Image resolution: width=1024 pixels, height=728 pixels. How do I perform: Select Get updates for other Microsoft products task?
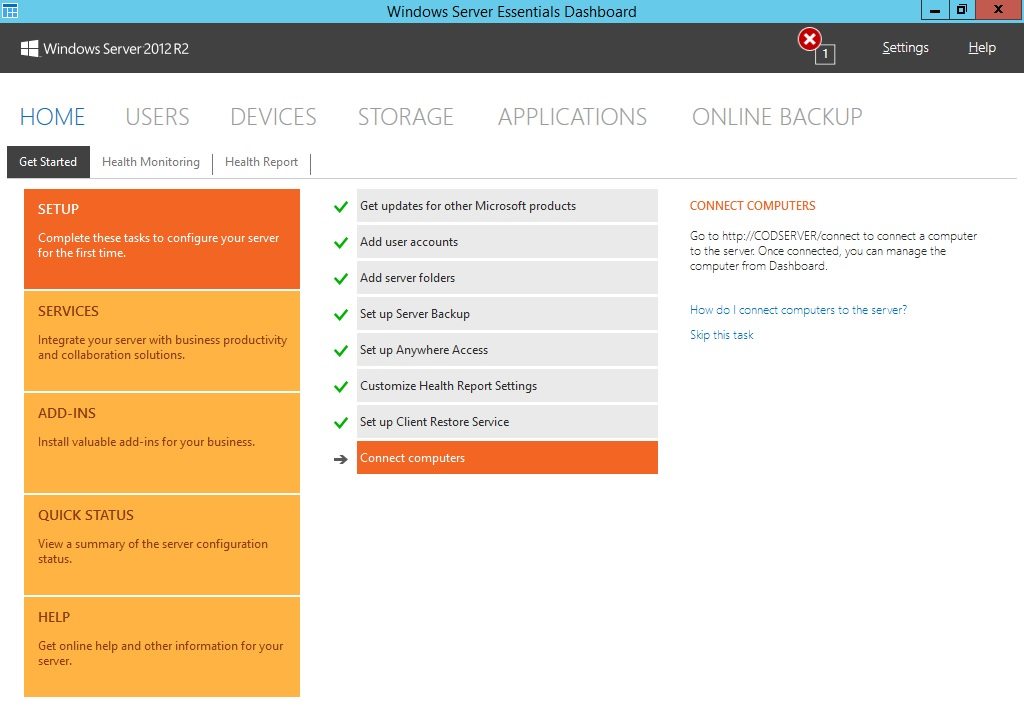507,206
